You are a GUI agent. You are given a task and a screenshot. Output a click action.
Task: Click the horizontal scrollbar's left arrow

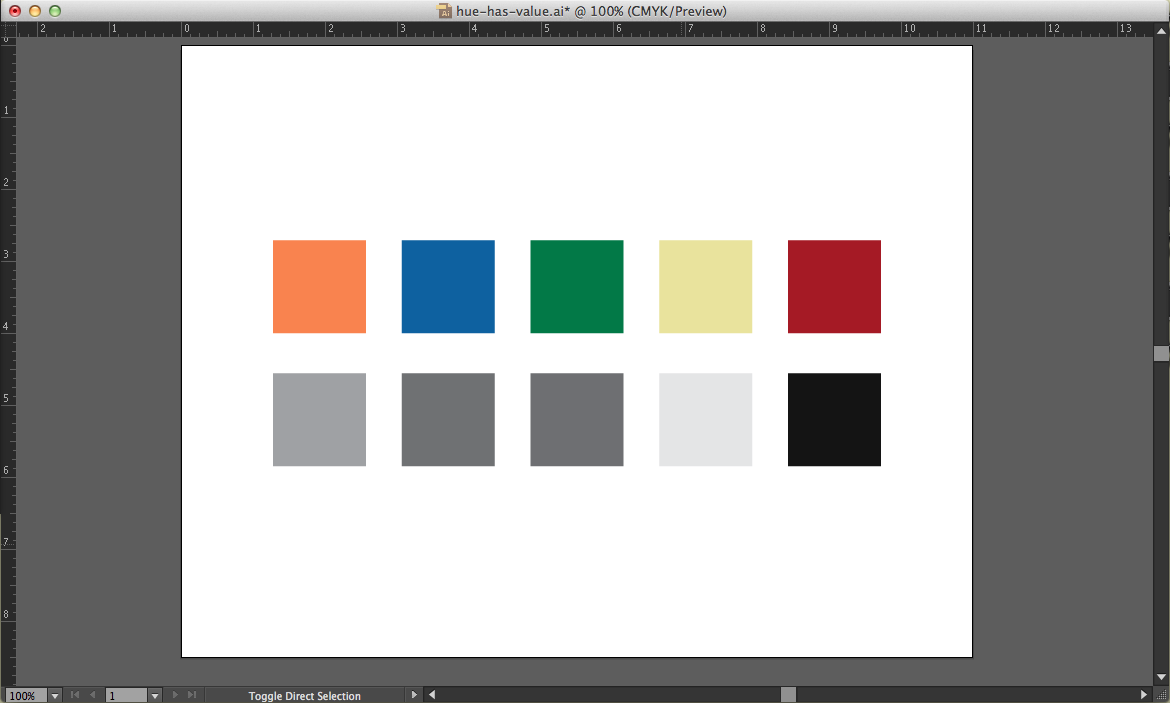point(432,695)
